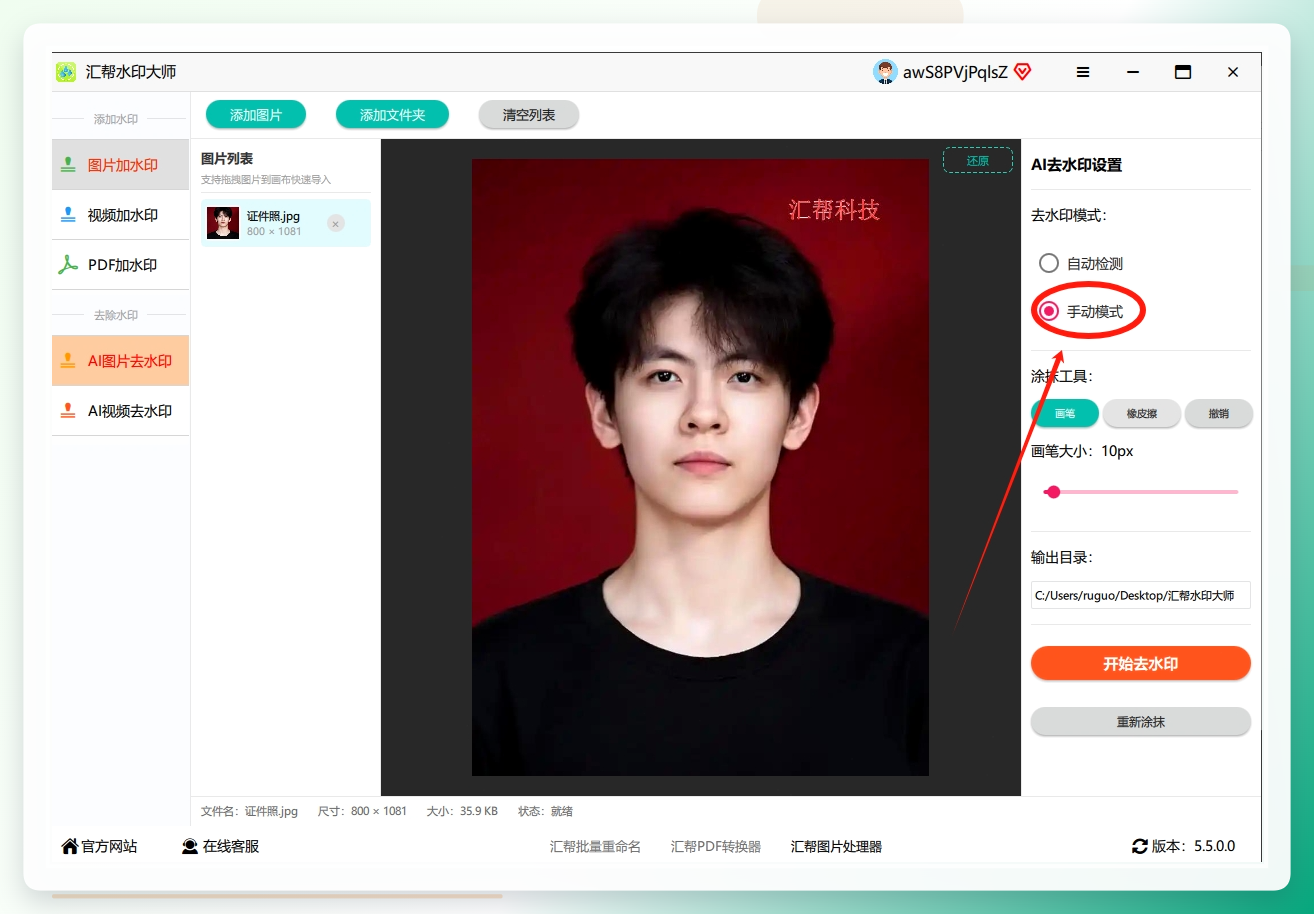Click the 输出目录 path field
Viewport: 1314px width, 914px height.
(x=1141, y=595)
